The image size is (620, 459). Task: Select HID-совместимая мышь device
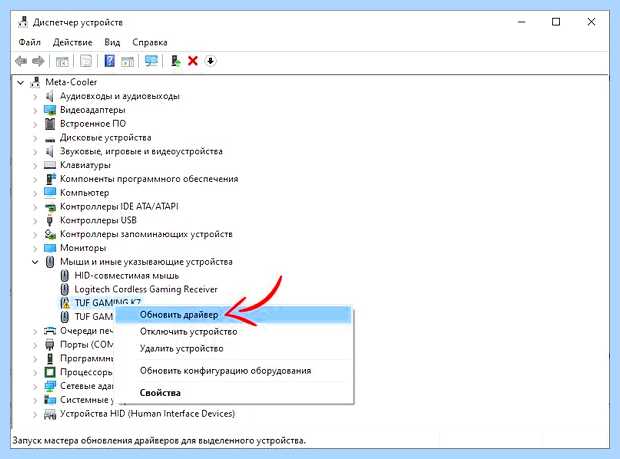coord(127,276)
